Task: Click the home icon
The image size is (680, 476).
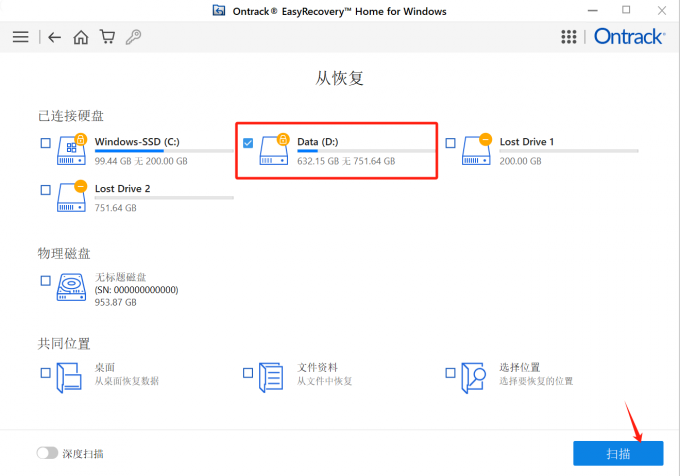Action: (x=81, y=37)
